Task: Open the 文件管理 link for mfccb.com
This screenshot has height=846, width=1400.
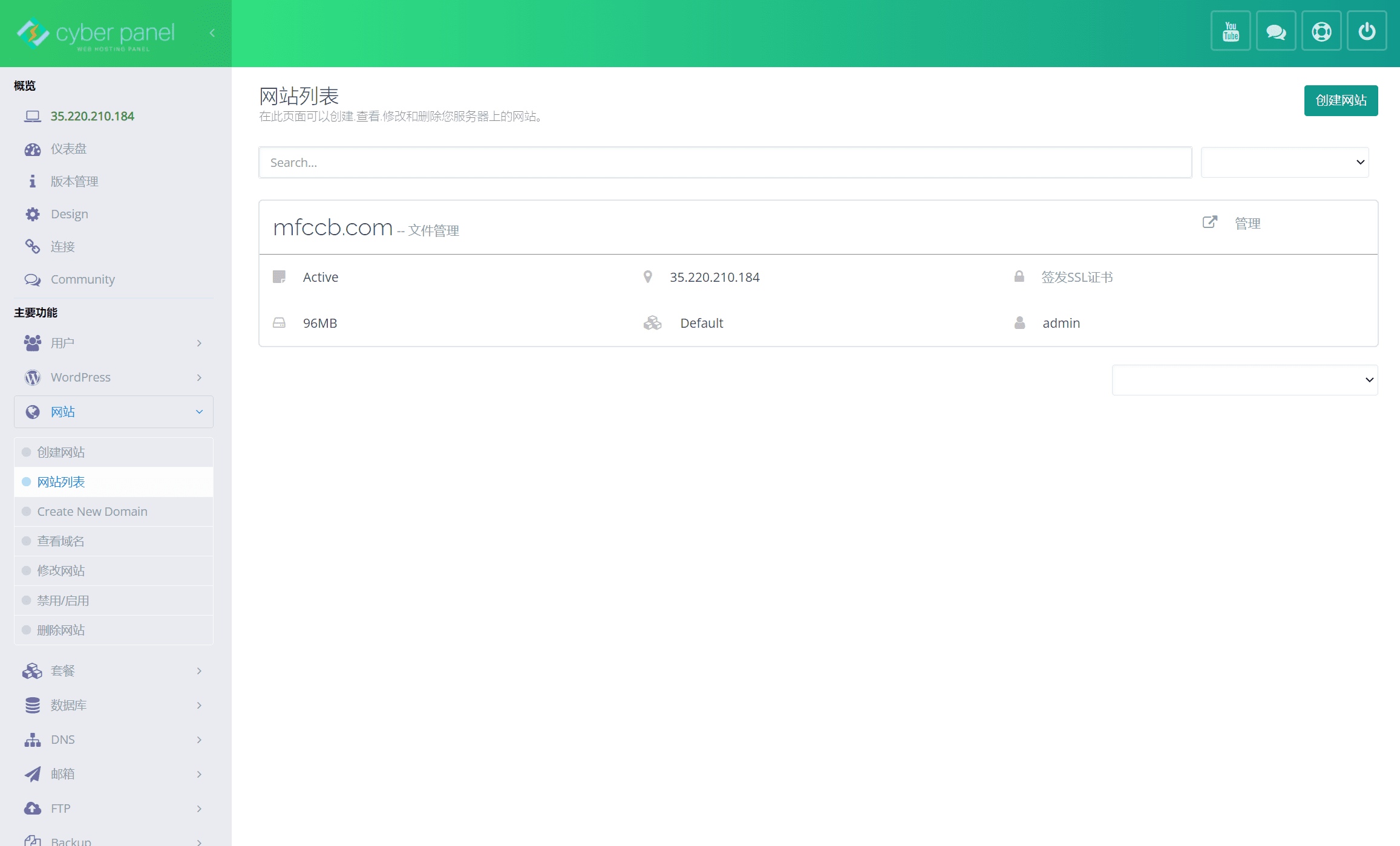Action: (x=433, y=230)
